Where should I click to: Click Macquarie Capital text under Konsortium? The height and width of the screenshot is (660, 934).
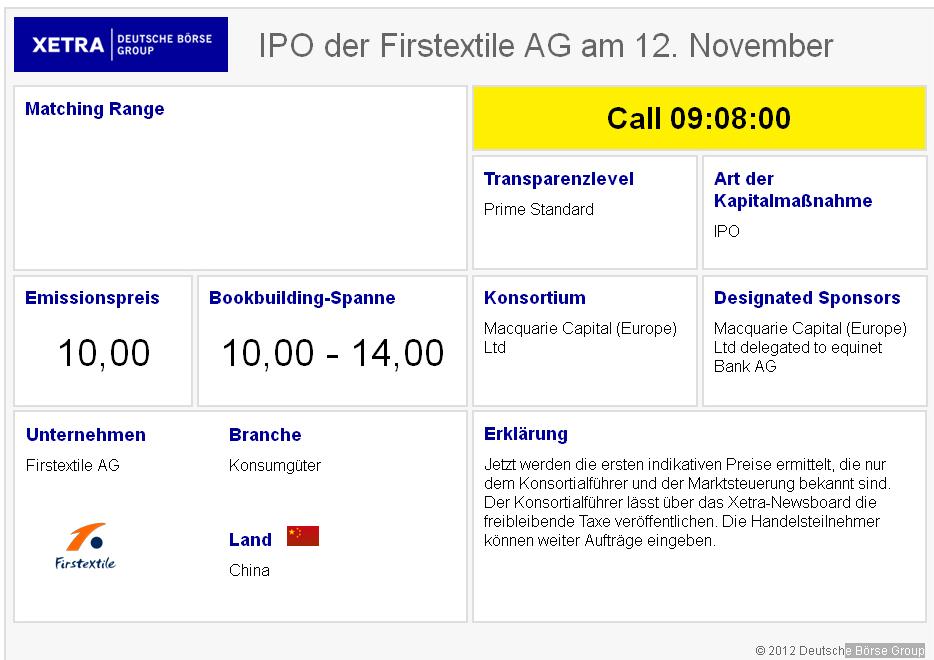tap(580, 337)
